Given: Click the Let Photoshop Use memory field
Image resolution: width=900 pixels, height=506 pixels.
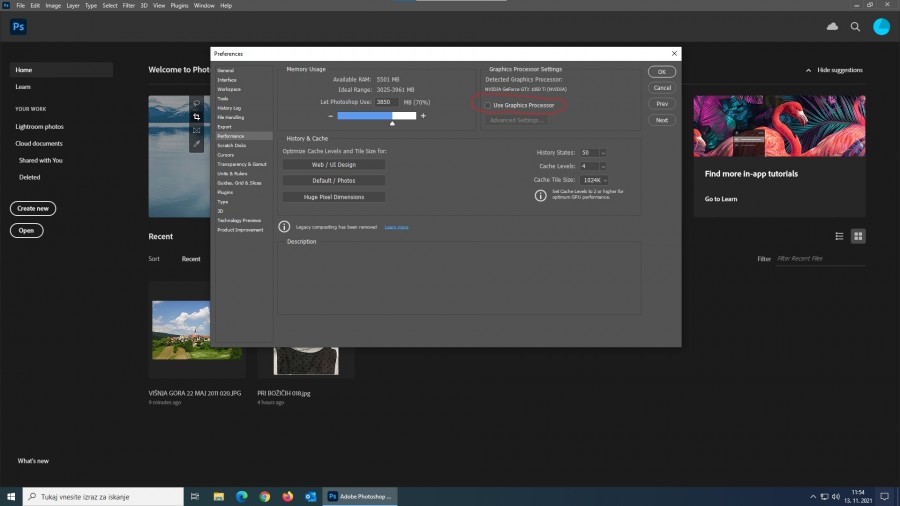Looking at the screenshot, I should (386, 102).
